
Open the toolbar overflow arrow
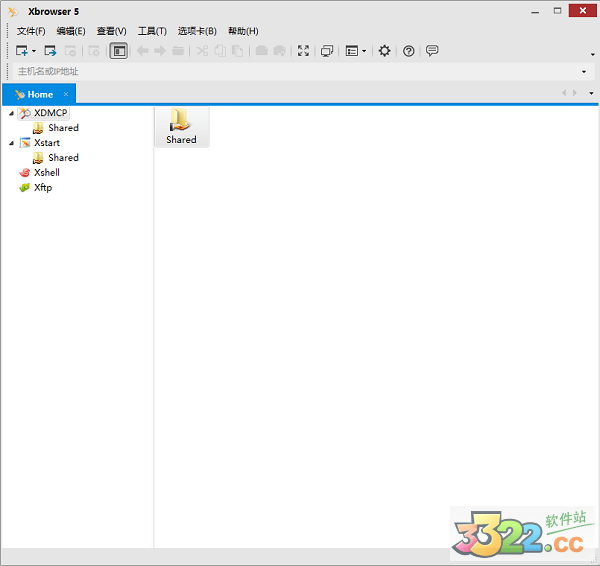point(593,55)
